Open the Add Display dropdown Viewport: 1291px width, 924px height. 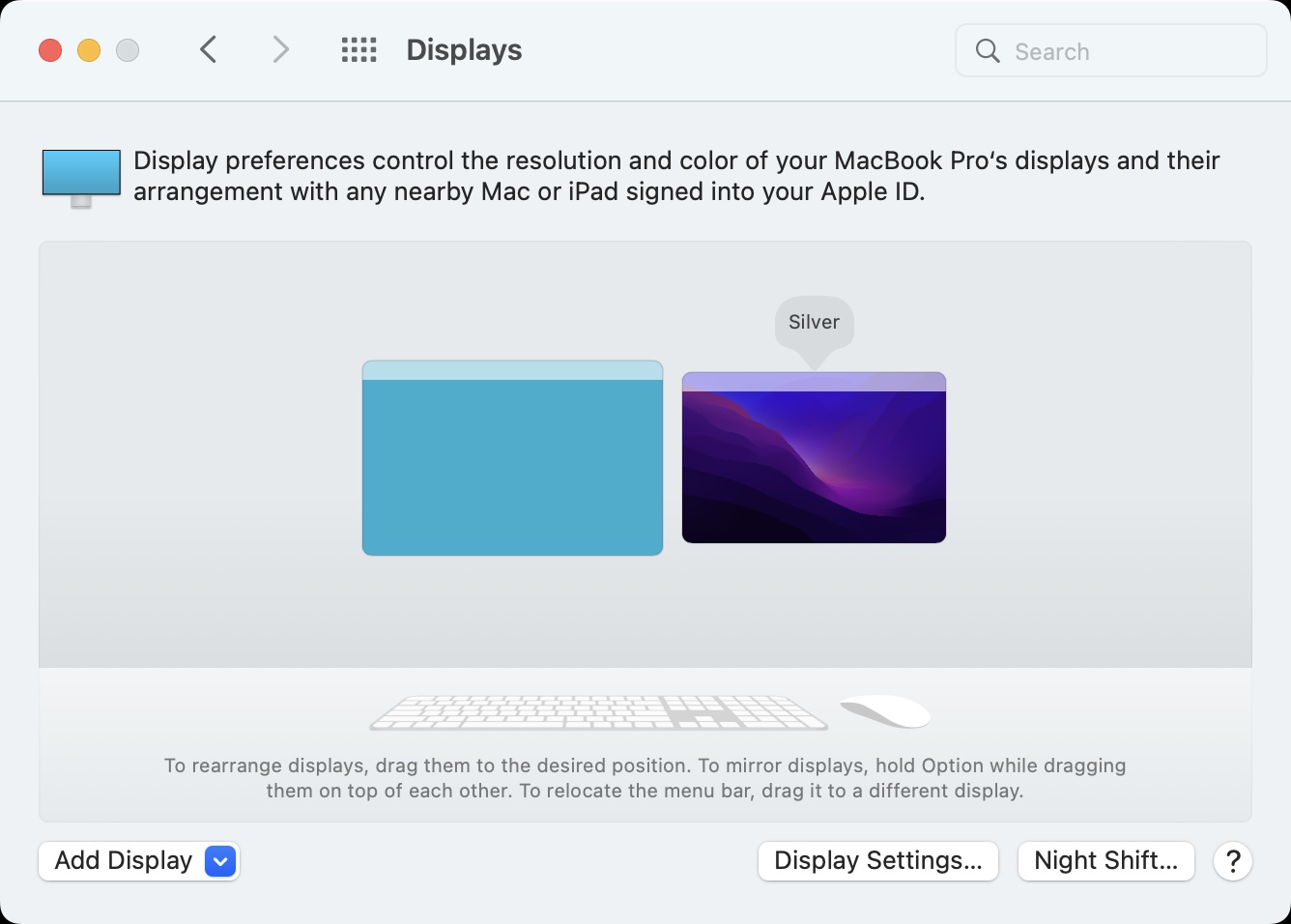point(138,861)
